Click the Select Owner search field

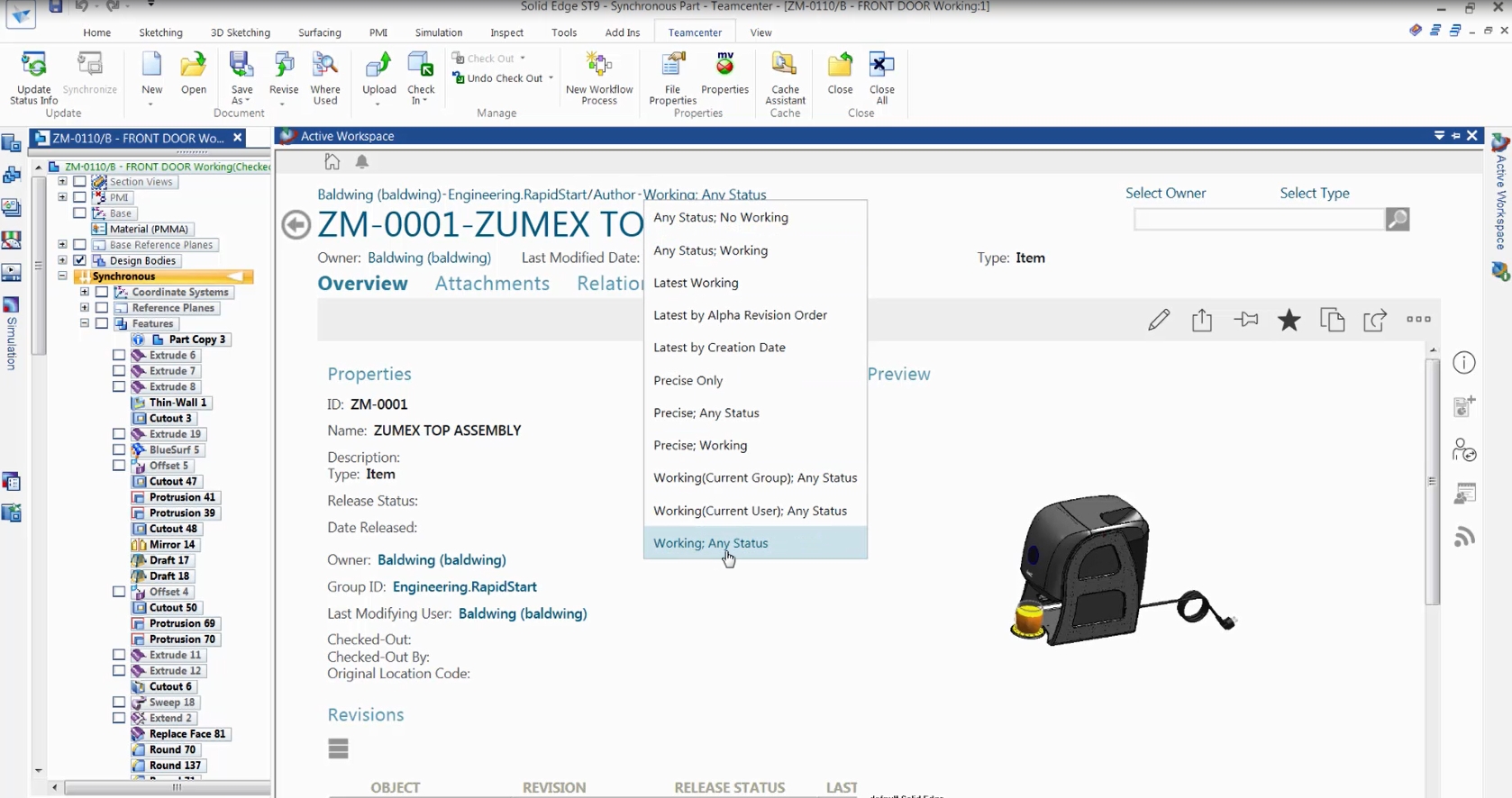pos(1259,219)
